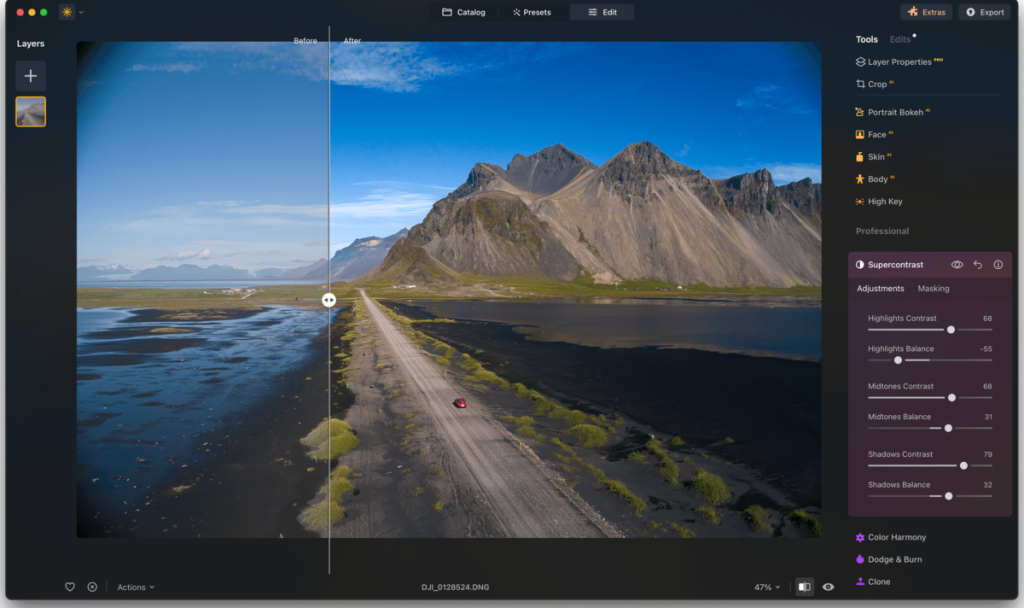Reset Supercontrast with the undo arrow
Screen dimensions: 1024x608
tap(978, 264)
